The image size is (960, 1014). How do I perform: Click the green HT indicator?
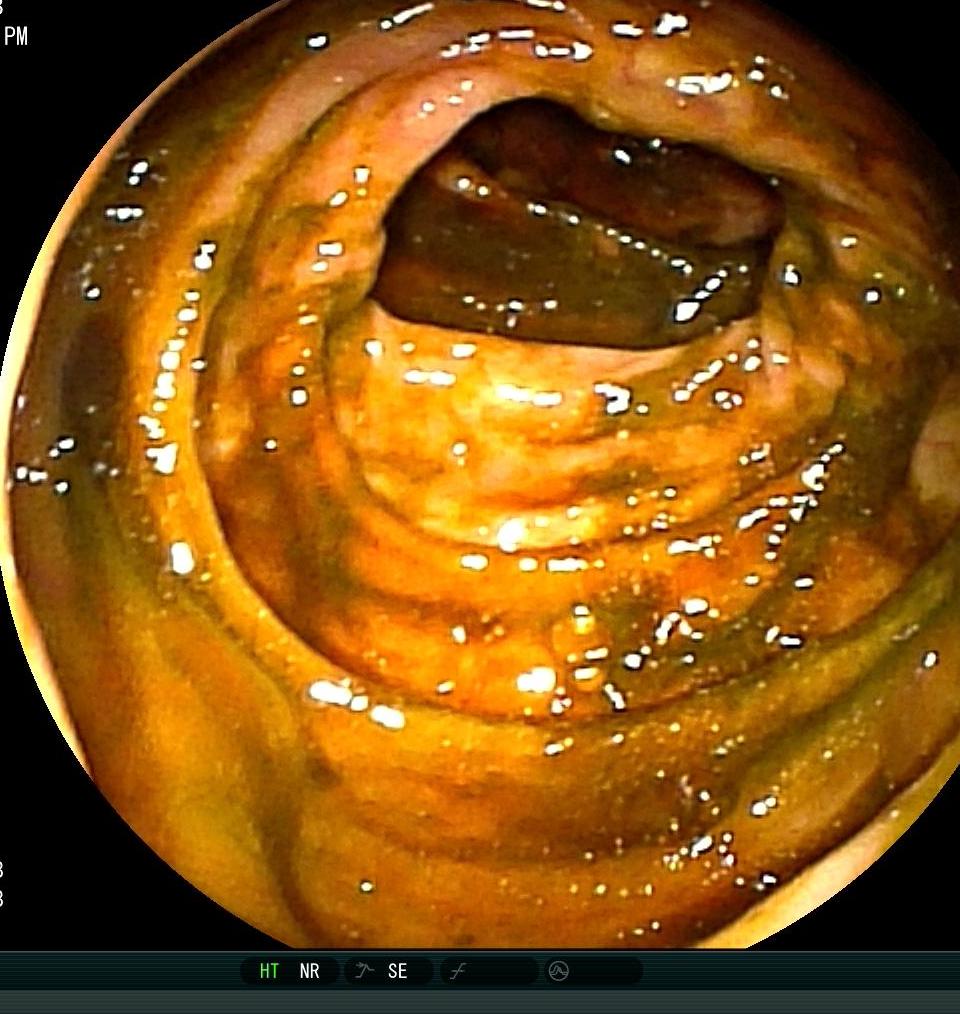[x=269, y=971]
